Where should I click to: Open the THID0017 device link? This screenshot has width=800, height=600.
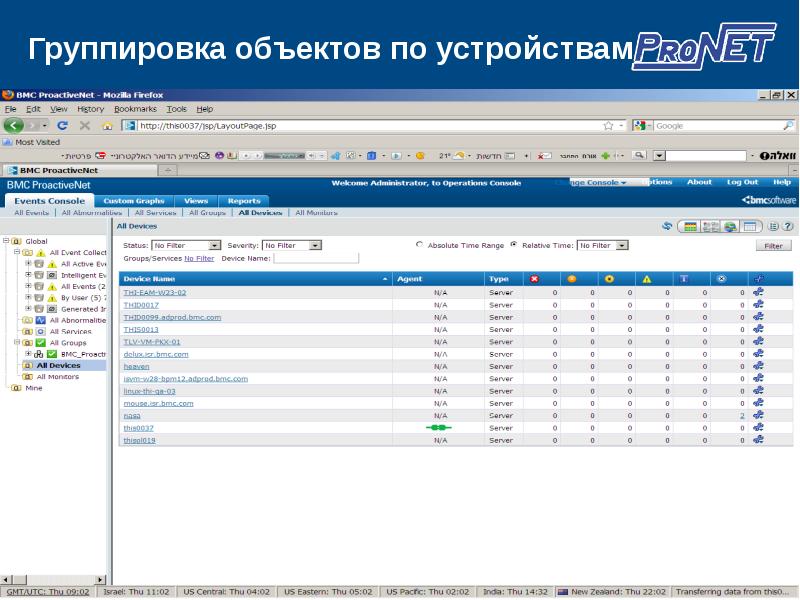pyautogui.click(x=141, y=304)
